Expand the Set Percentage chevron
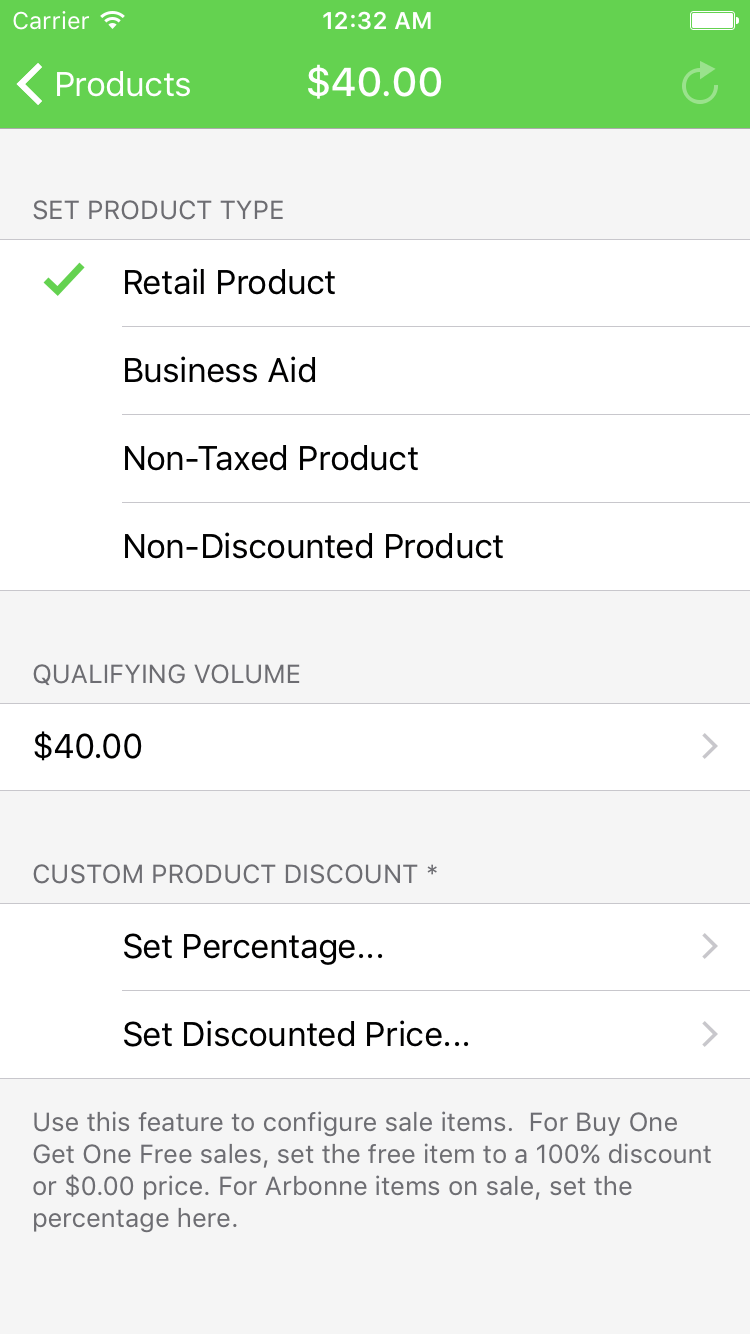 (x=710, y=946)
